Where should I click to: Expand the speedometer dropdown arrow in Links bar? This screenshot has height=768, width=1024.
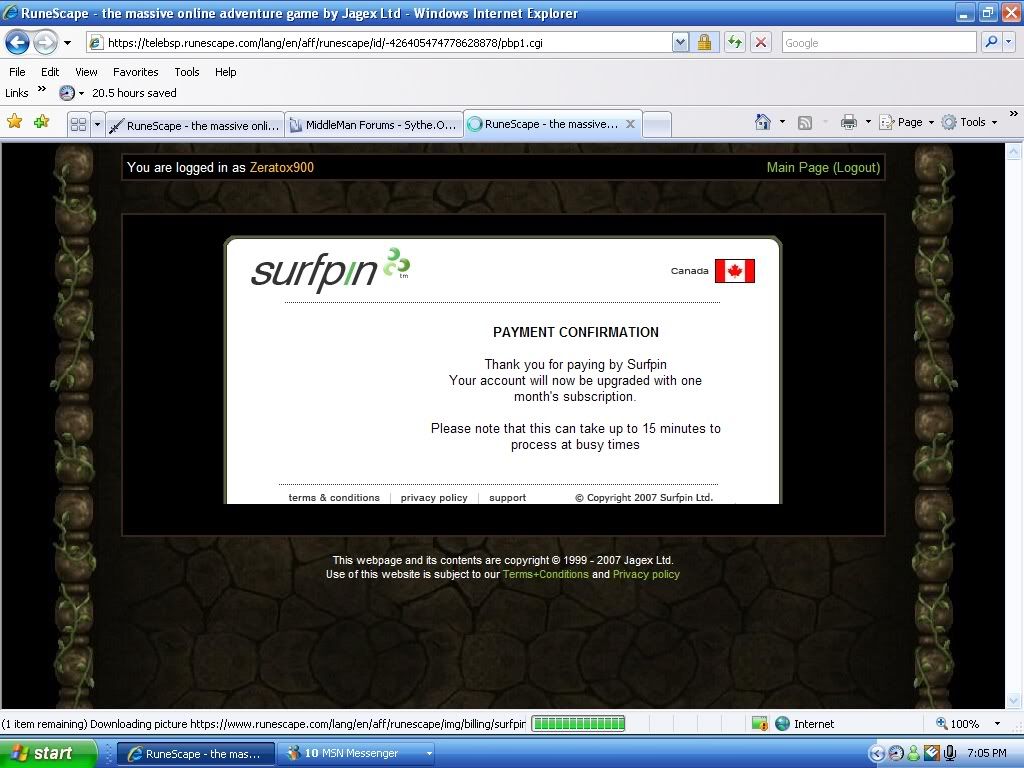(81, 93)
